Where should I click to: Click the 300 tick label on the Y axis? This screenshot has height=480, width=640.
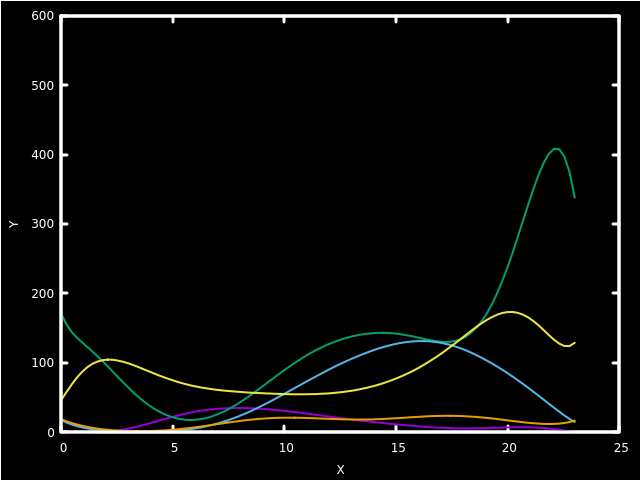click(42, 224)
